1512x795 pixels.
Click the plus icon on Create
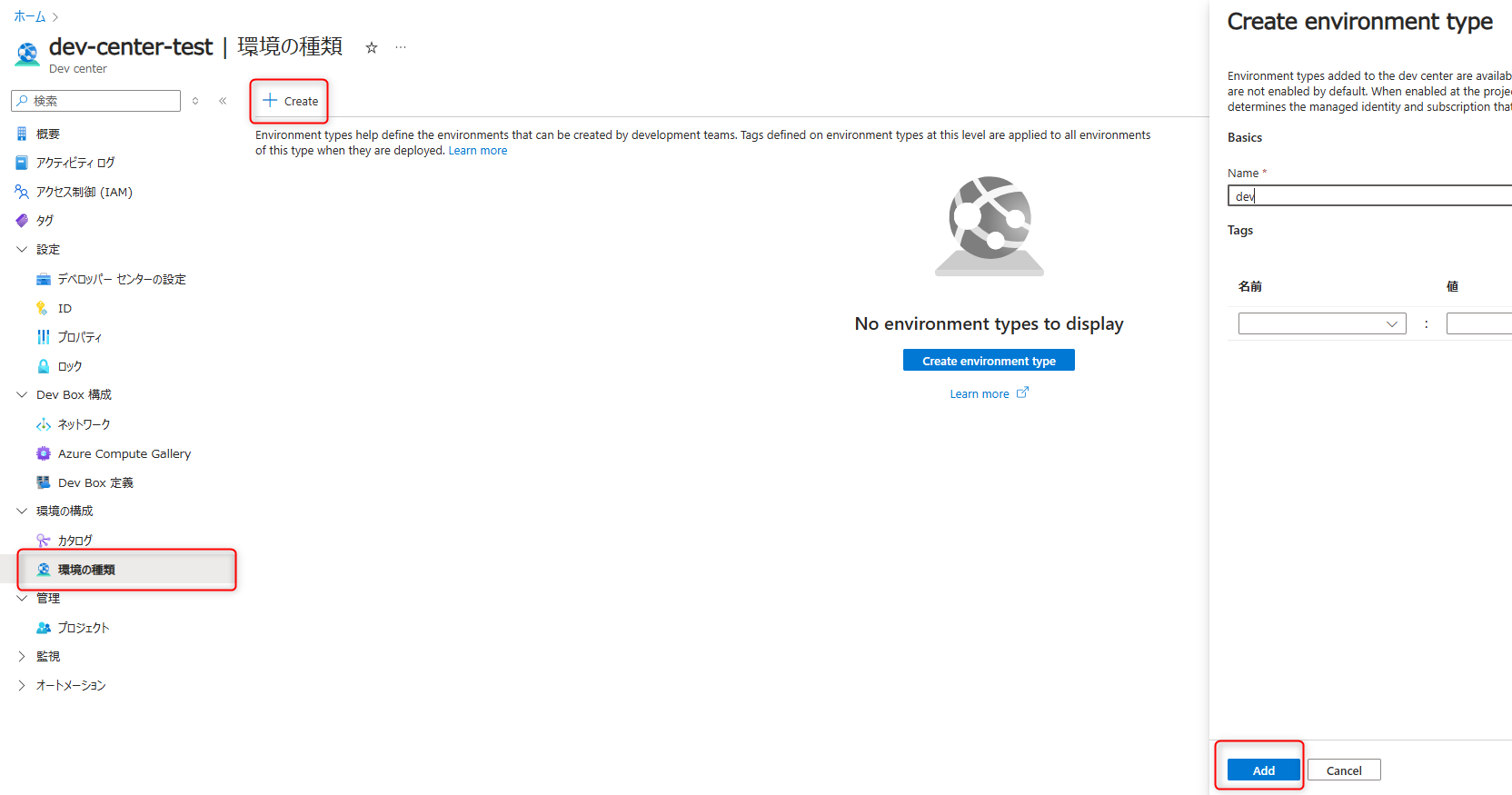tap(270, 100)
